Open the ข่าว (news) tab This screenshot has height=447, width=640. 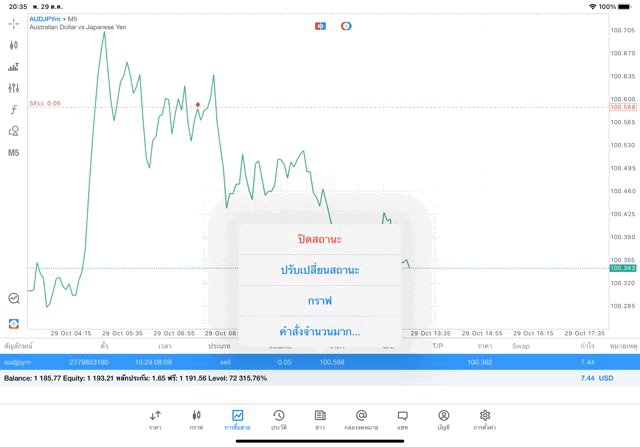tap(320, 419)
